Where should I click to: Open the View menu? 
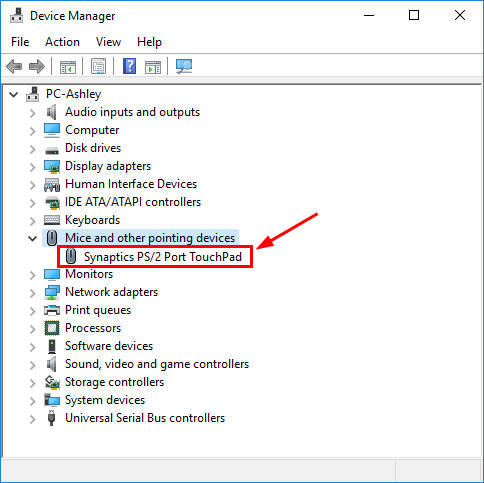(x=108, y=42)
